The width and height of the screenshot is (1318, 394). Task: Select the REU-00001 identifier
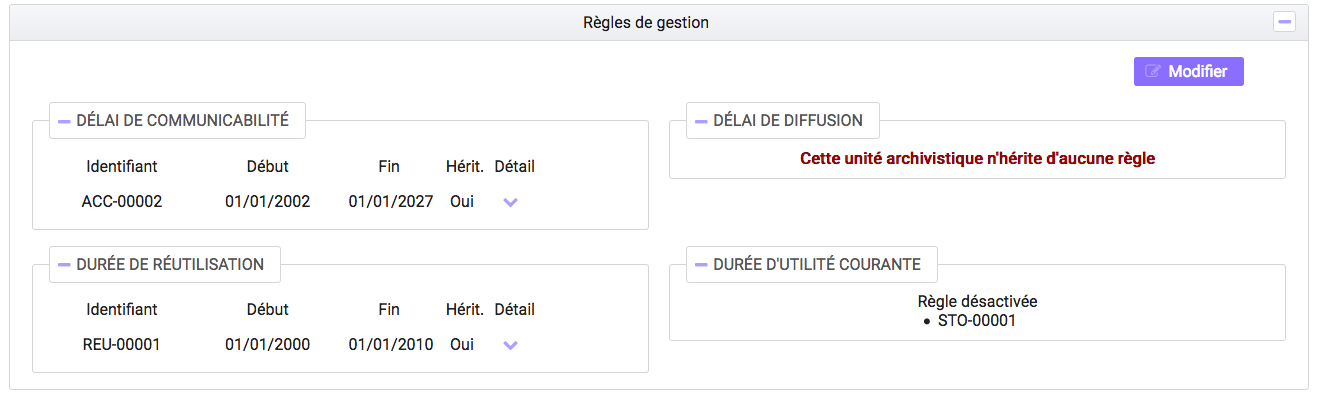coord(122,345)
